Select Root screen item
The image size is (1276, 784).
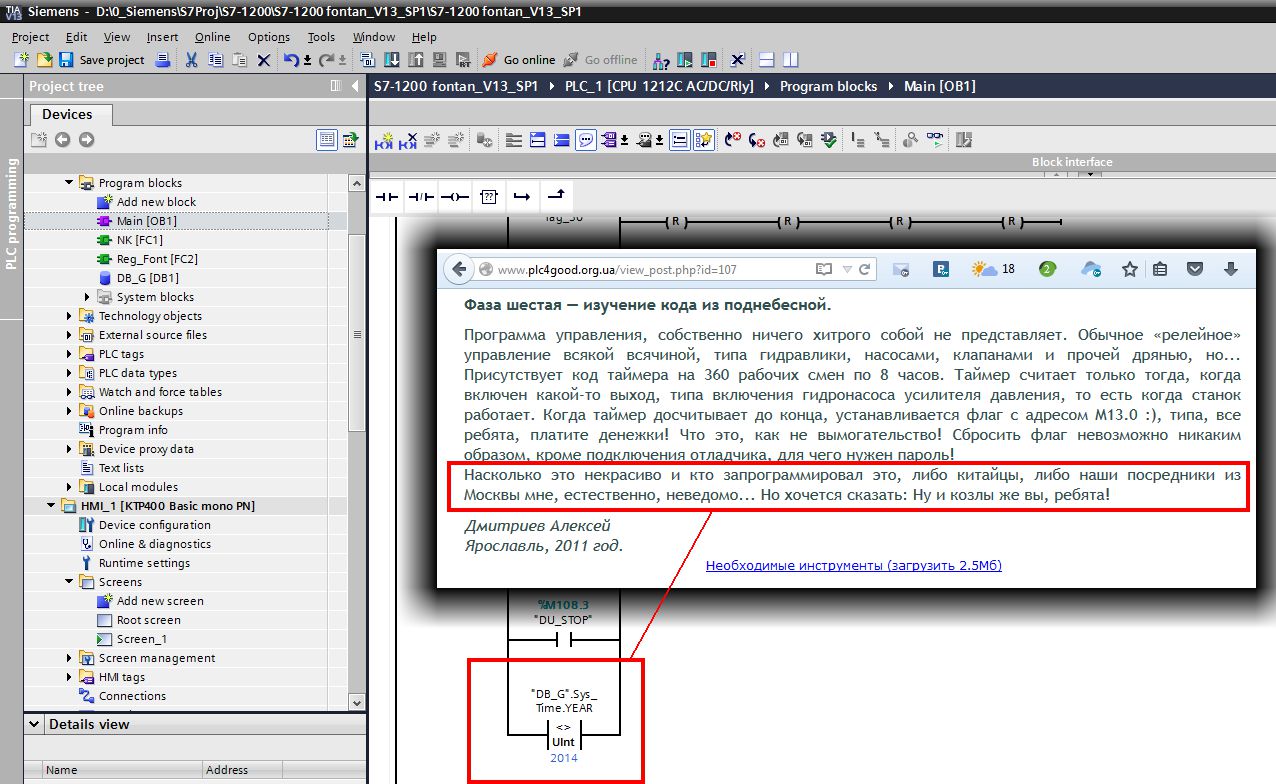click(x=148, y=620)
